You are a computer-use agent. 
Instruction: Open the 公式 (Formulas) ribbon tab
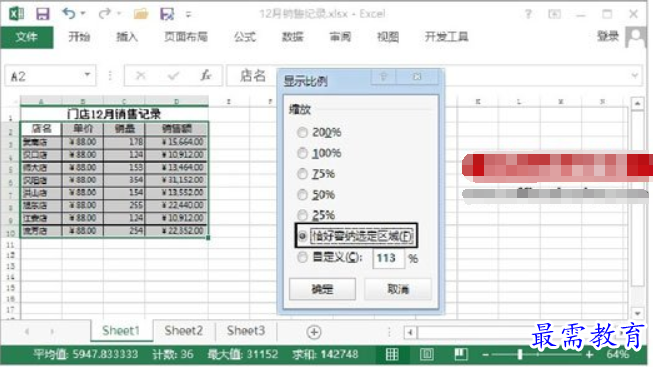click(244, 37)
